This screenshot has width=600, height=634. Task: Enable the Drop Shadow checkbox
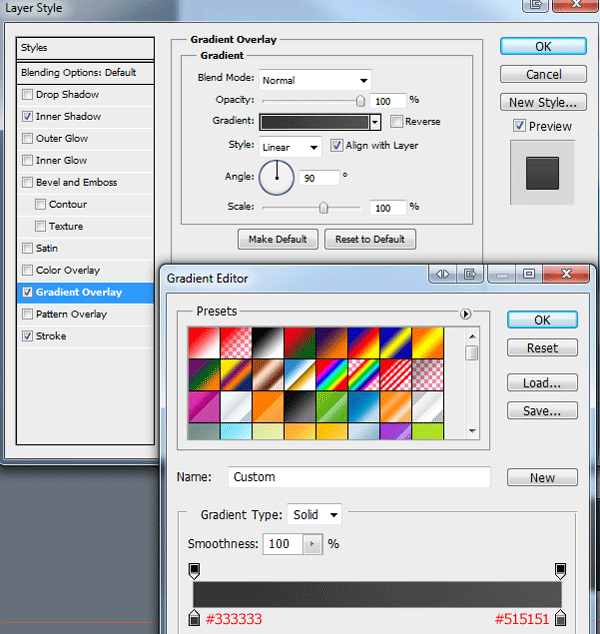(x=27, y=95)
